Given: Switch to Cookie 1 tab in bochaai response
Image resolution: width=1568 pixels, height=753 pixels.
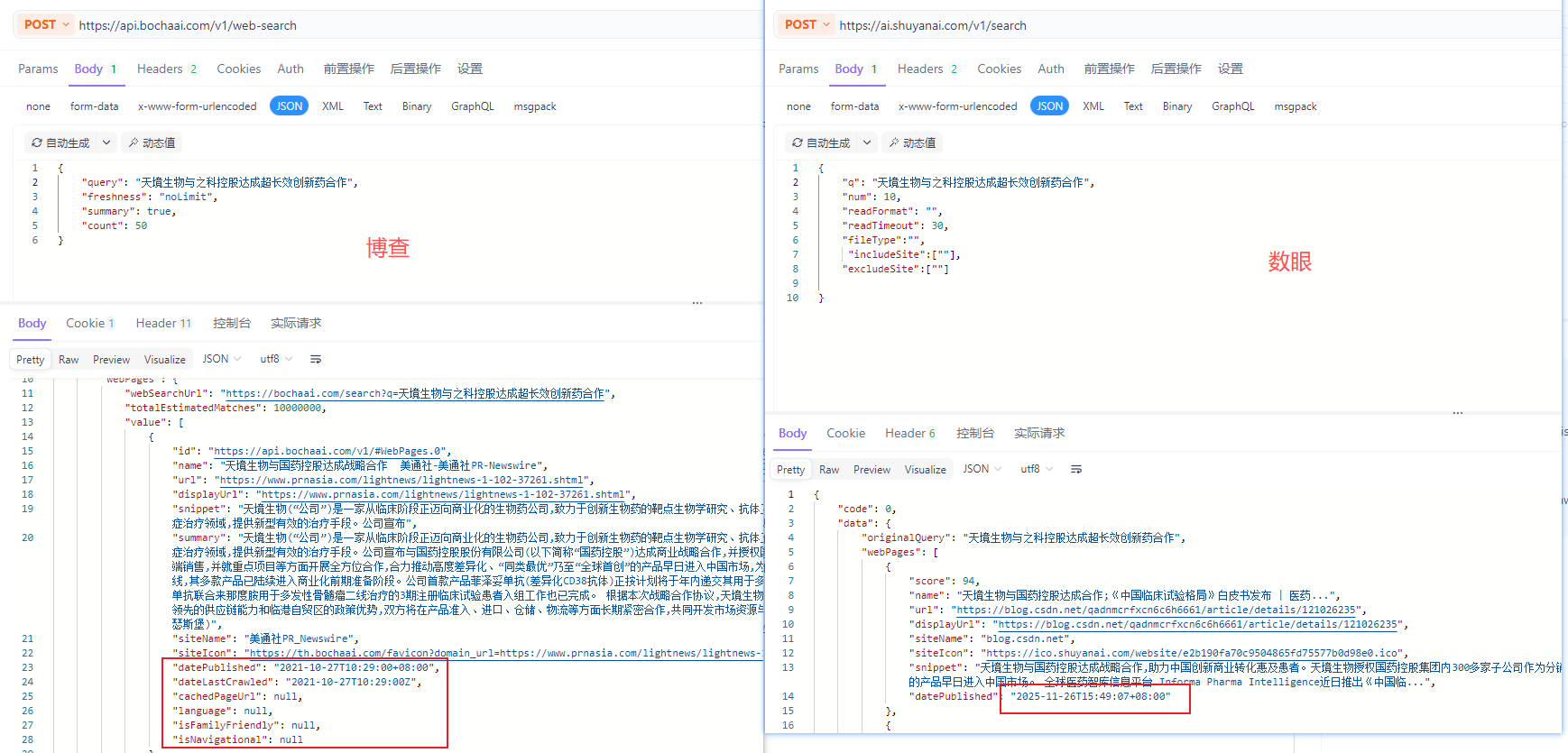Looking at the screenshot, I should (x=90, y=323).
